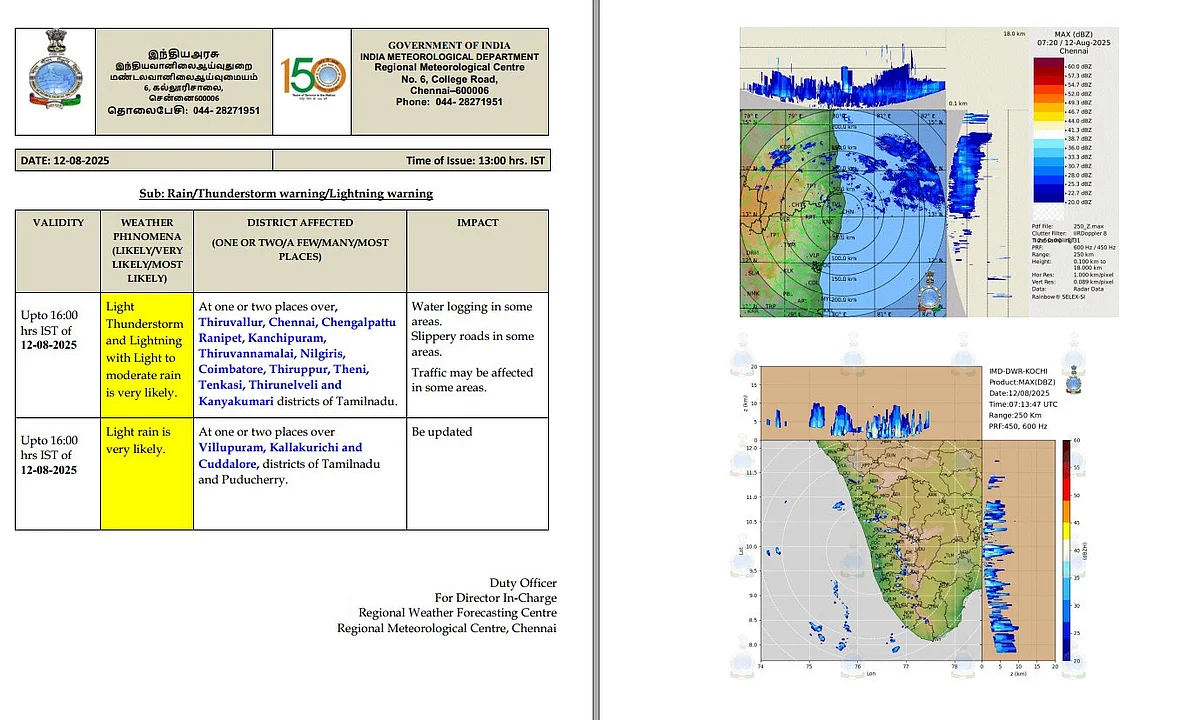
Task: Click the Tamil 'தொலைபேசி: 044- 28271951' line
Action: tap(183, 110)
